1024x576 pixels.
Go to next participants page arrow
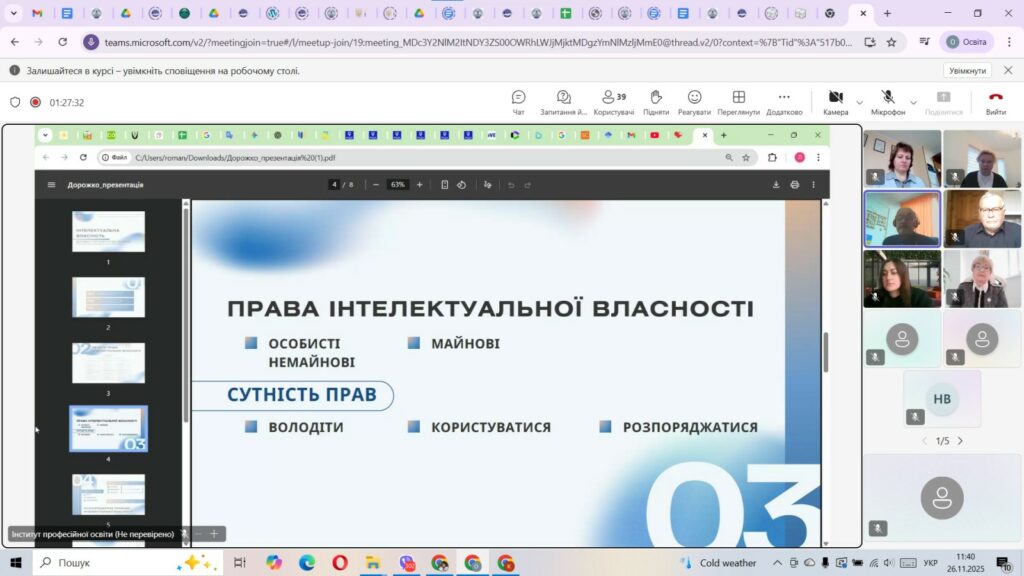[960, 441]
